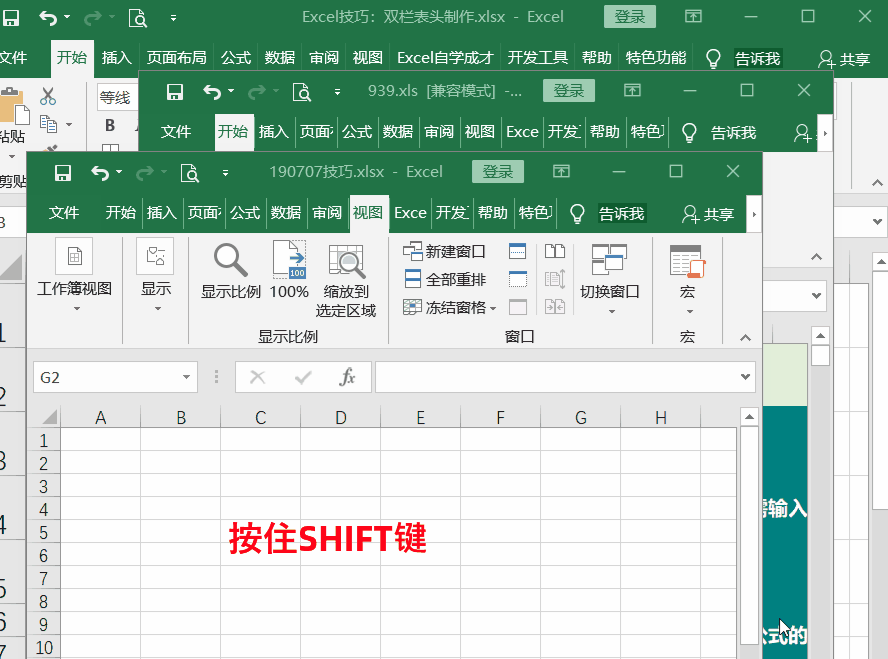Click ribbon display options in 190707技巧 window

(561, 172)
